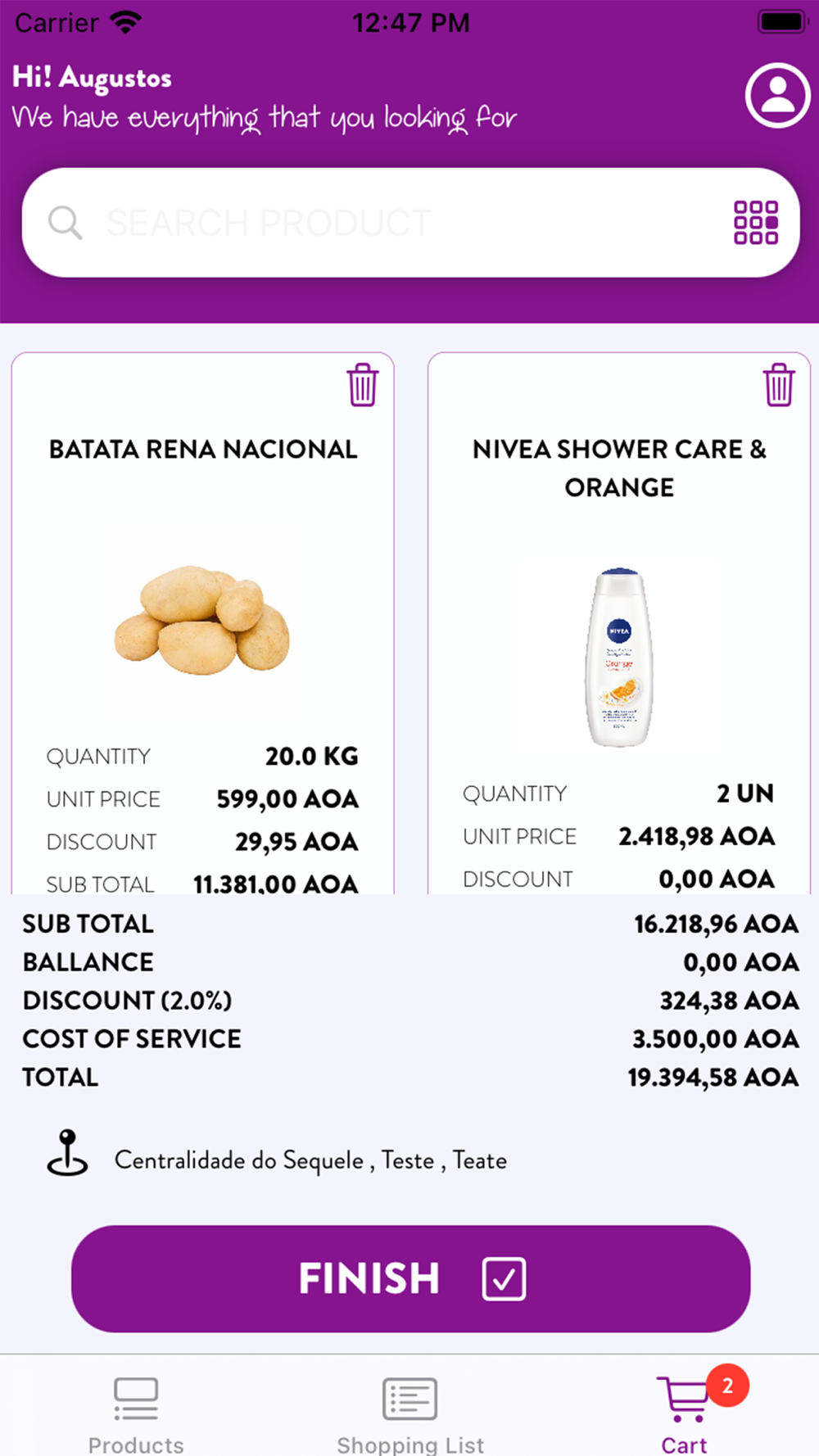Tap the delivery location pin icon
The image size is (819, 1456).
click(67, 1153)
